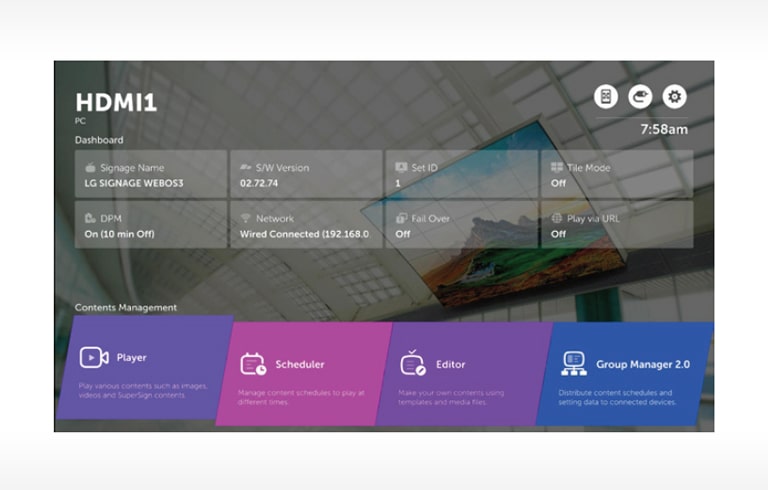Open the DPM On (10 min Off) card

pos(151,225)
